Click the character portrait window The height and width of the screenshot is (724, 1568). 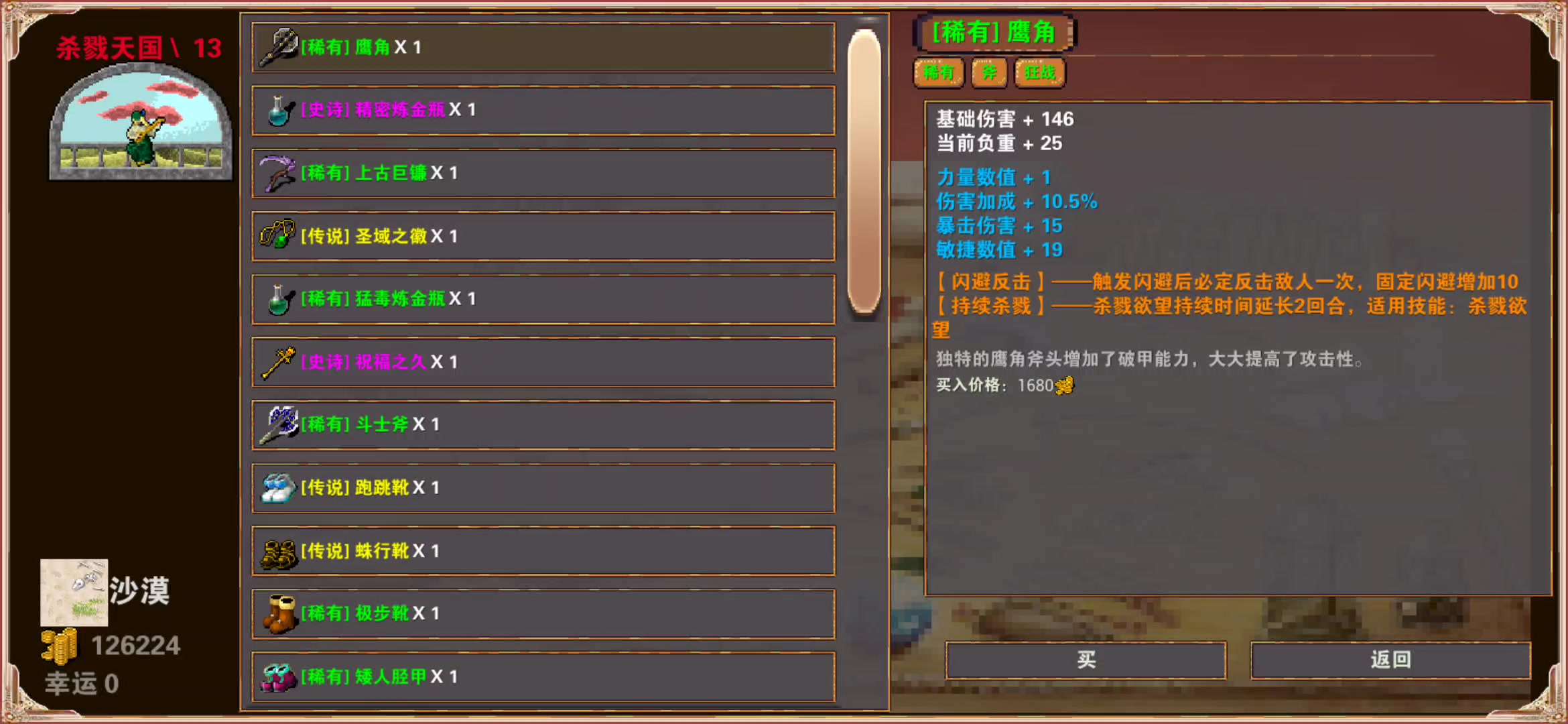pos(141,123)
